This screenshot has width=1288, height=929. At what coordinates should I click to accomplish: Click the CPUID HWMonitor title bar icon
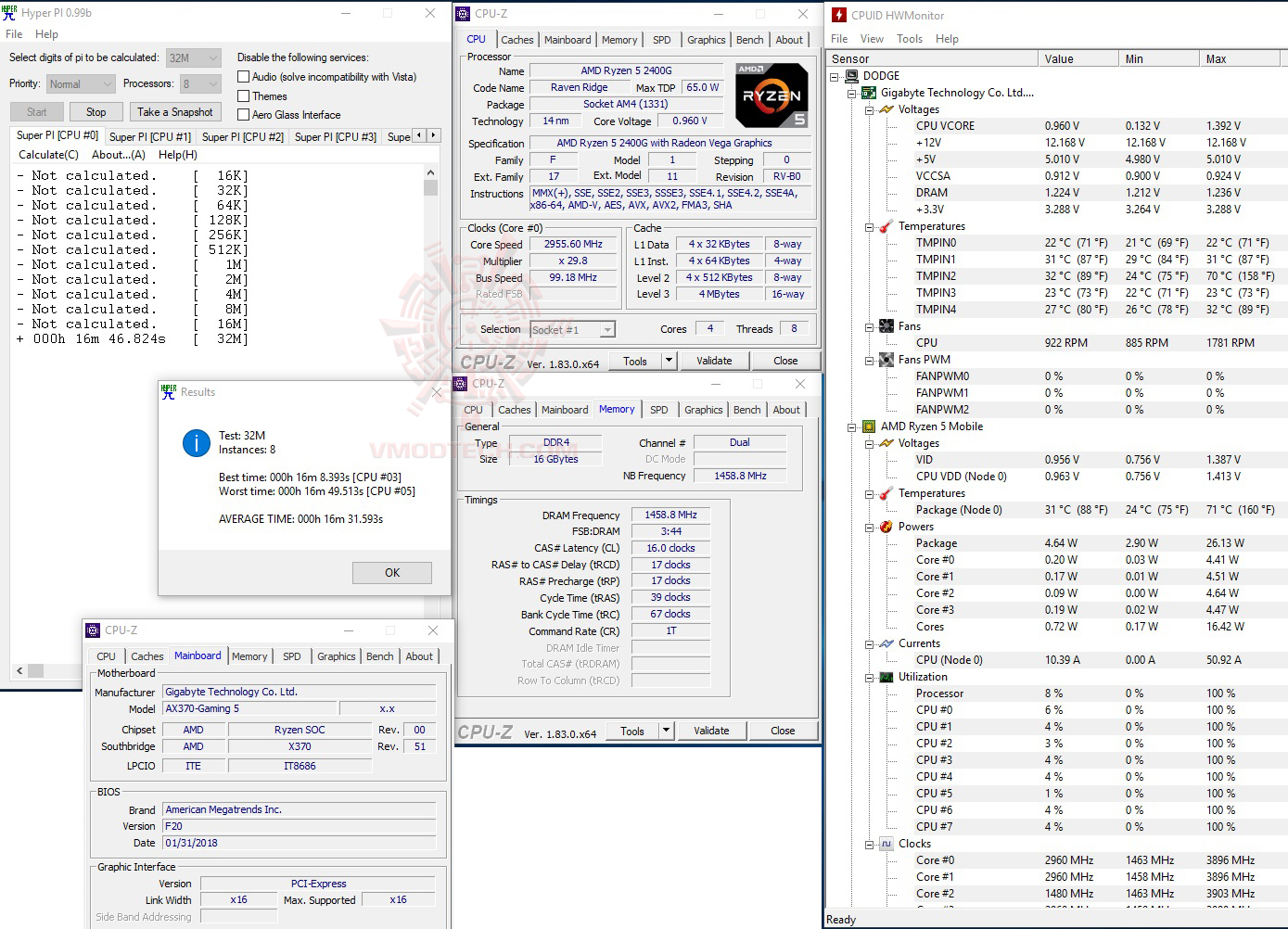tap(838, 15)
